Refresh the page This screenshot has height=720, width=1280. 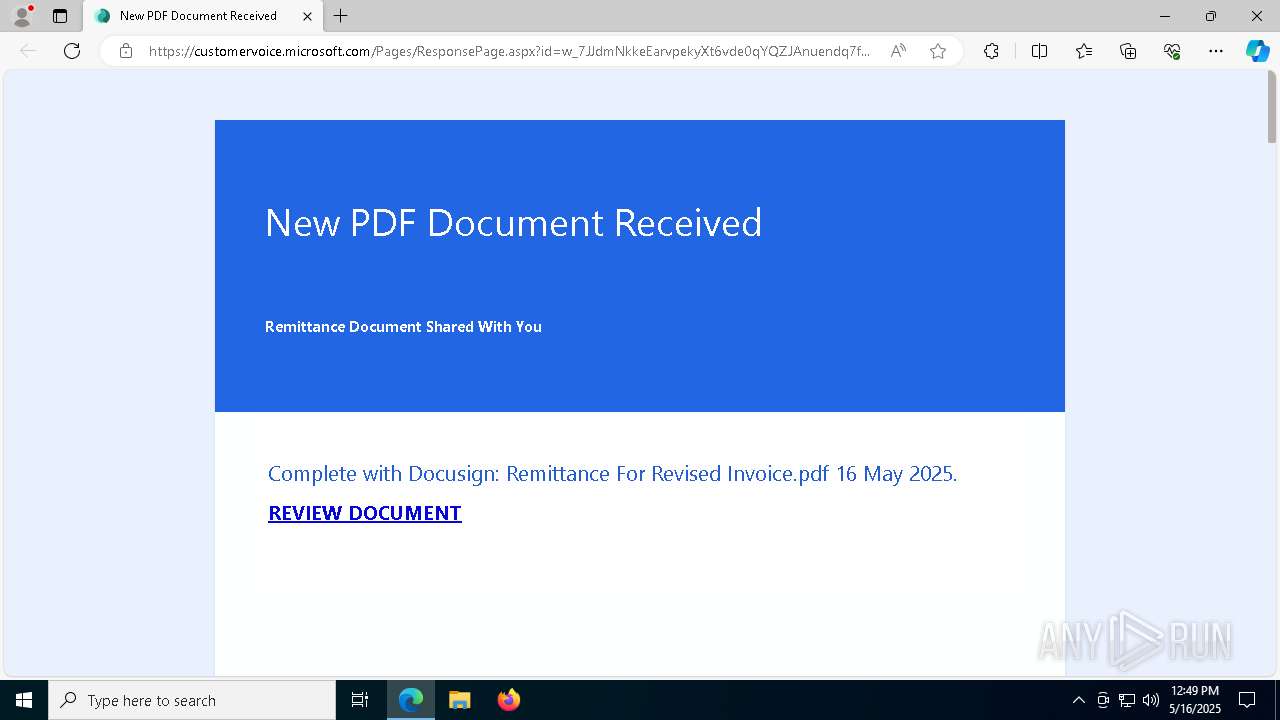72,51
